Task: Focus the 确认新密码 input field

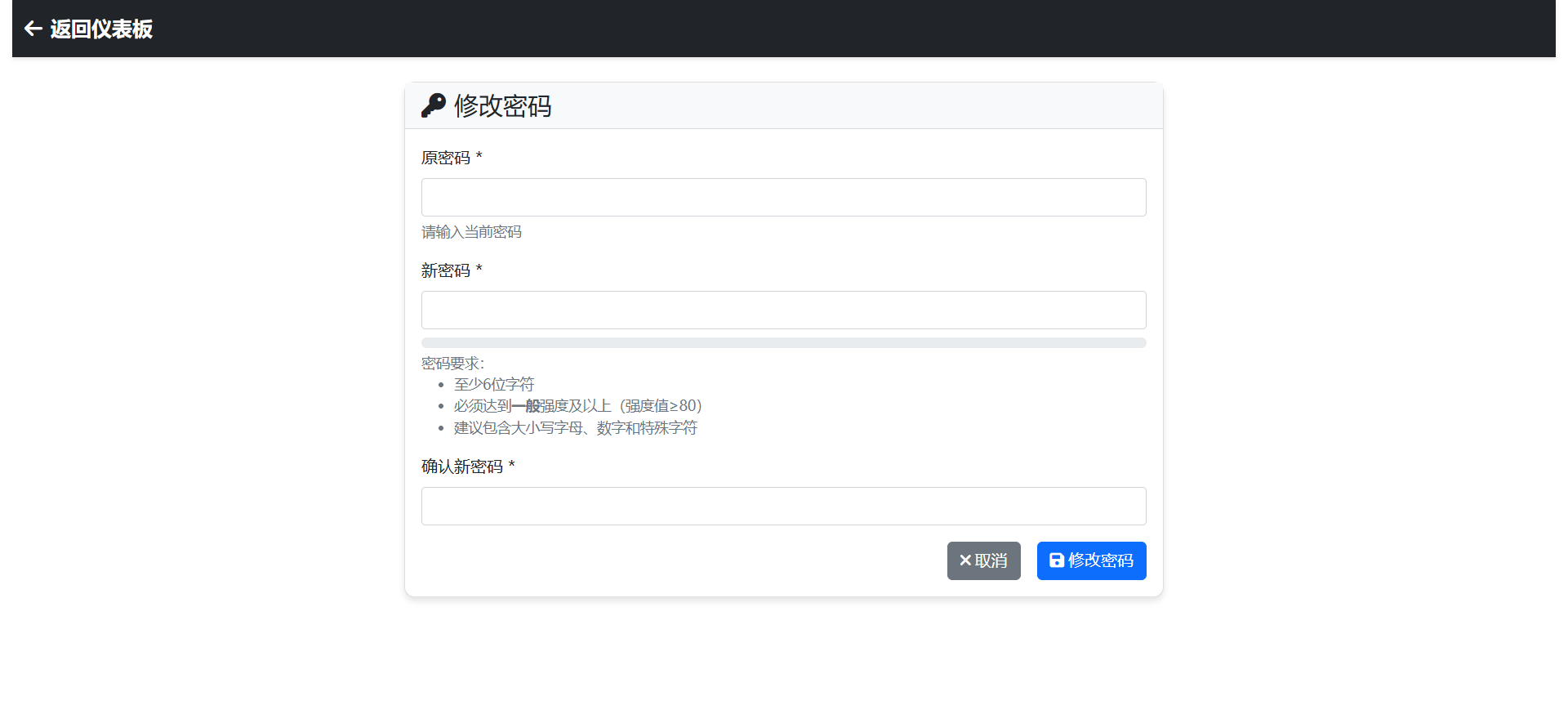Action: [784, 506]
